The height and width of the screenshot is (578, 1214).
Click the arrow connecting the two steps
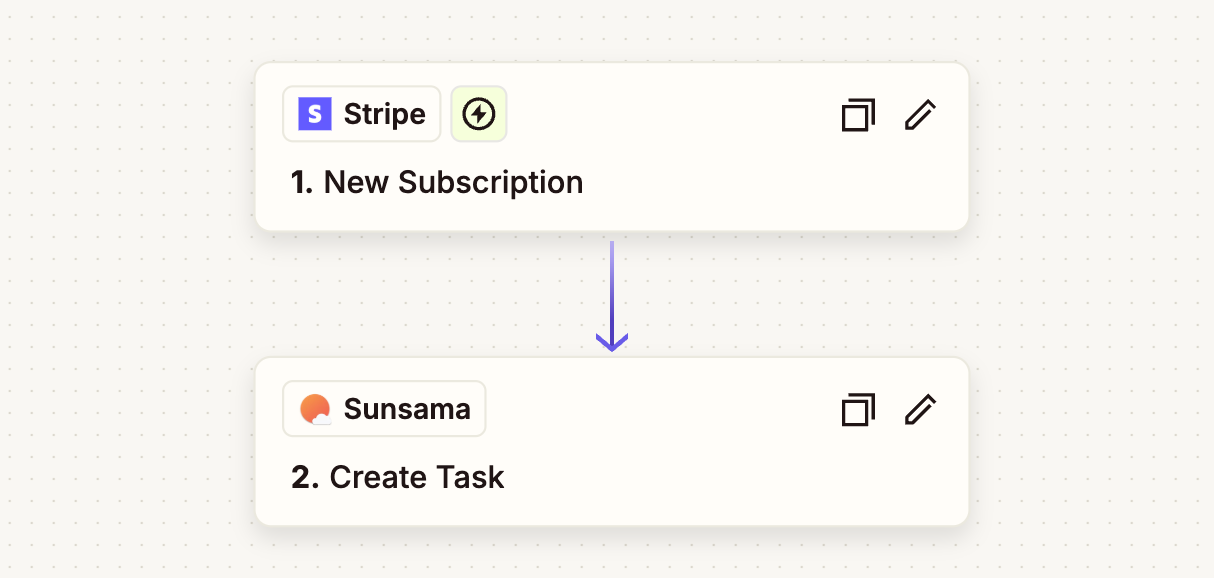612,295
